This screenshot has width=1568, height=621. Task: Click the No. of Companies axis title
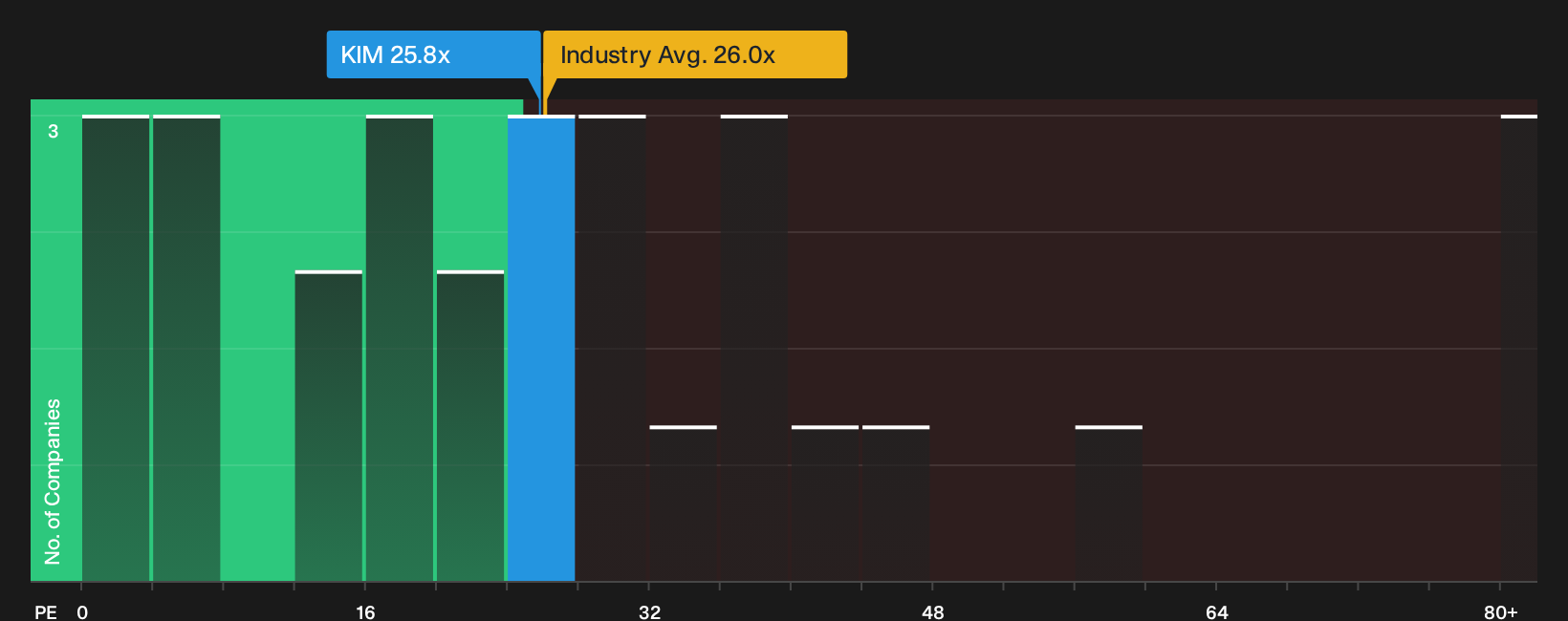(53, 482)
